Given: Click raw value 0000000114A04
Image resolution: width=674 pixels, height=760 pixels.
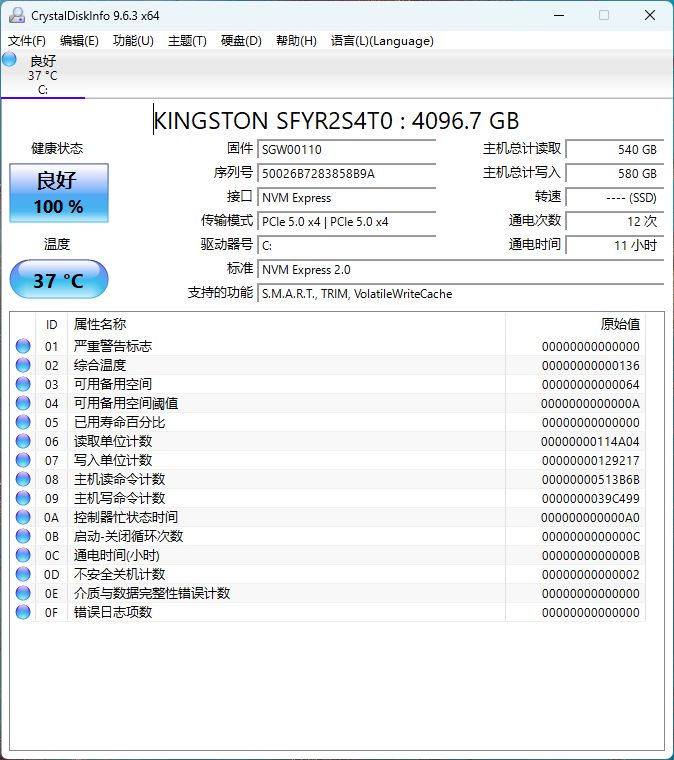Looking at the screenshot, I should [590, 442].
